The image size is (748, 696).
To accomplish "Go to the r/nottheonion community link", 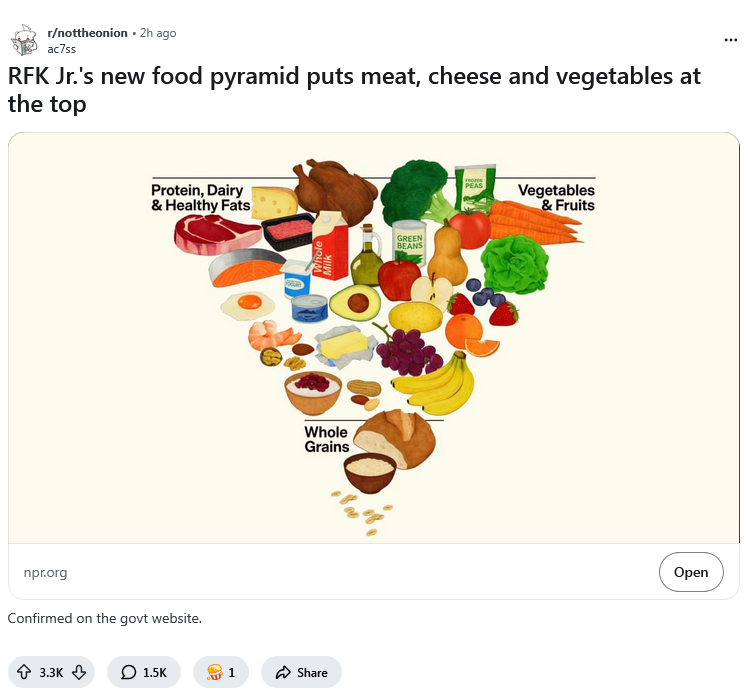I will (x=88, y=33).
